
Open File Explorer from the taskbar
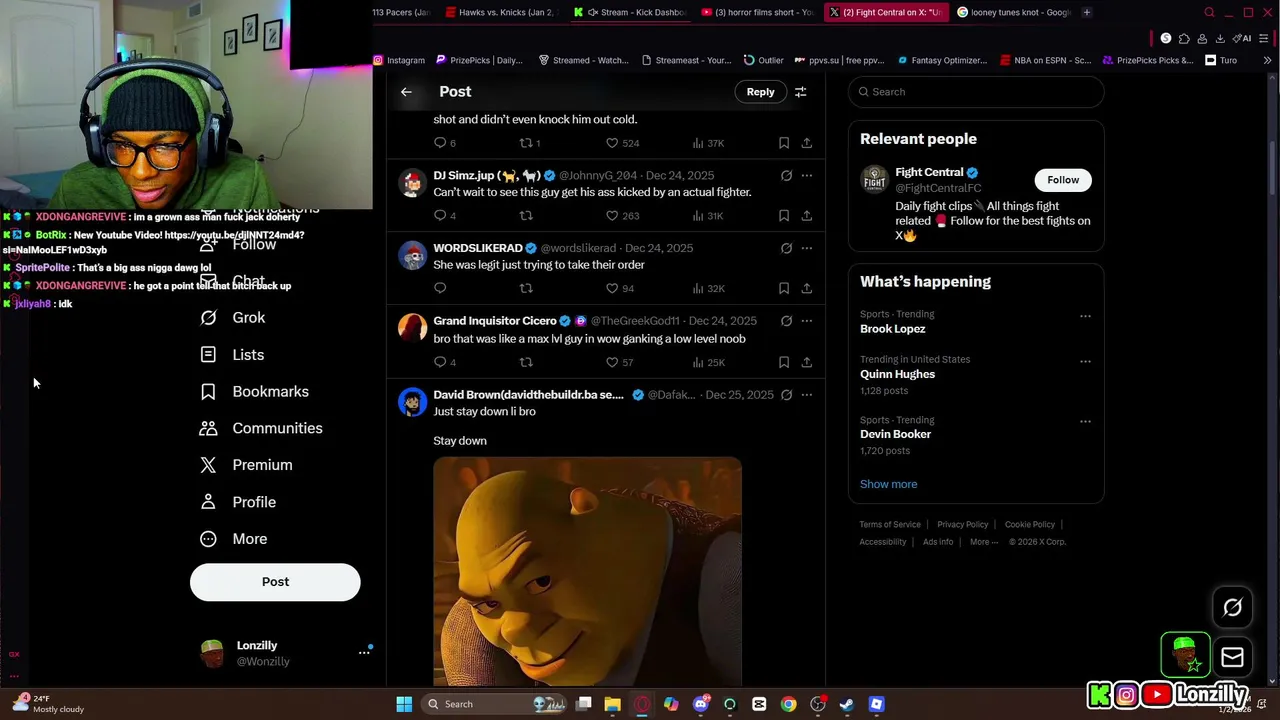pyautogui.click(x=613, y=704)
